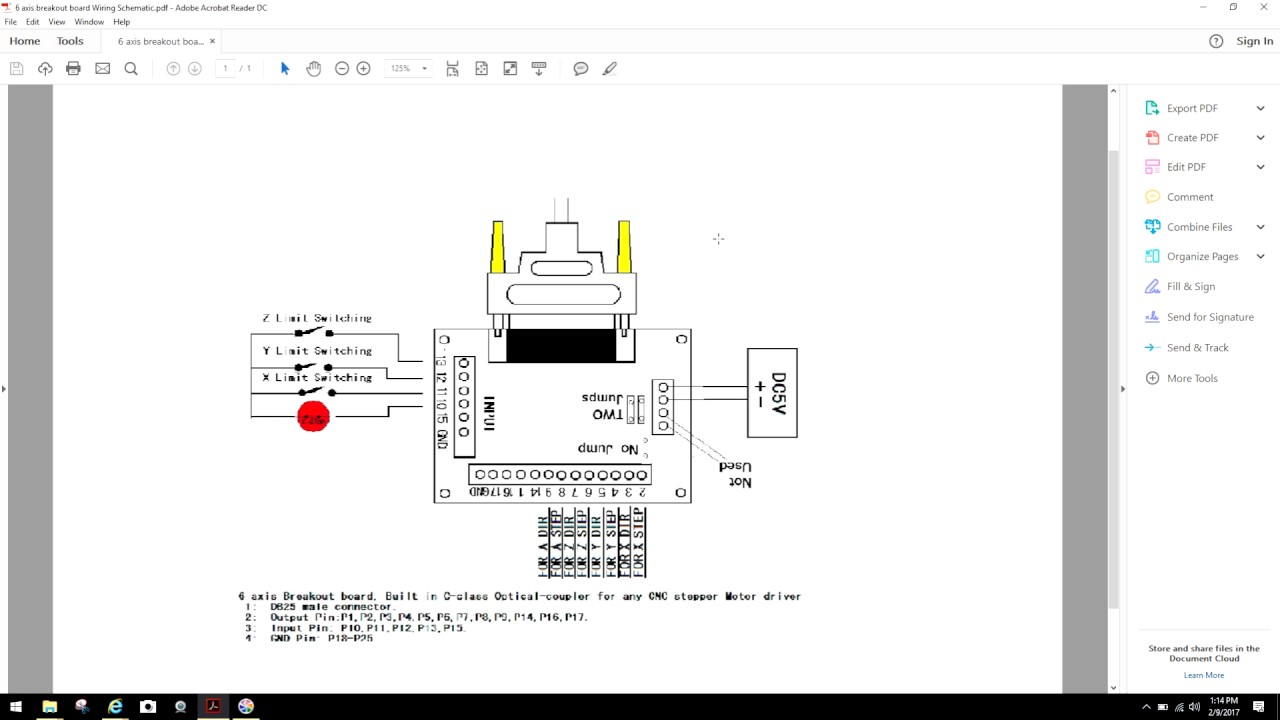Open File Explorer from the taskbar

pos(49,706)
